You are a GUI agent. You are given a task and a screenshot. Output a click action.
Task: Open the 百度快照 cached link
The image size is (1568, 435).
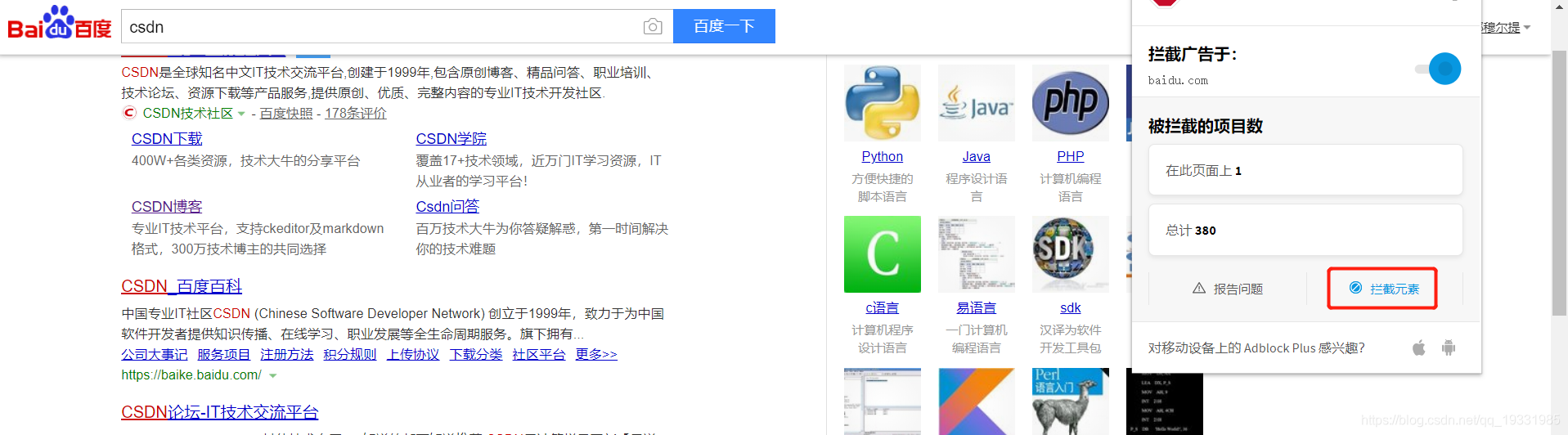[286, 114]
